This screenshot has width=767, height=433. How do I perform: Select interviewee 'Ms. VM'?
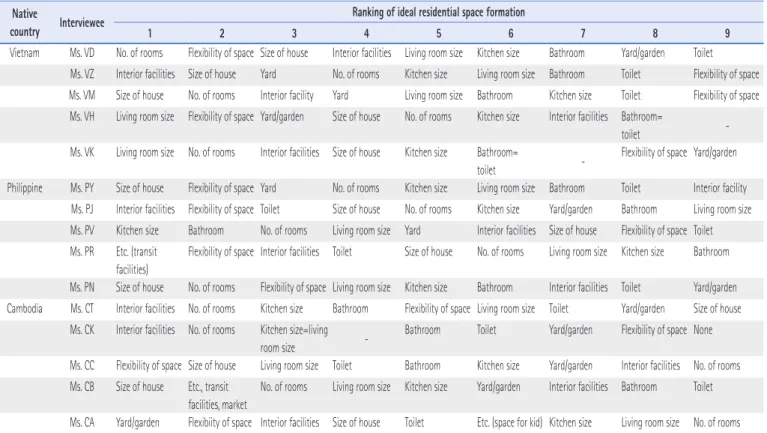[x=82, y=95]
